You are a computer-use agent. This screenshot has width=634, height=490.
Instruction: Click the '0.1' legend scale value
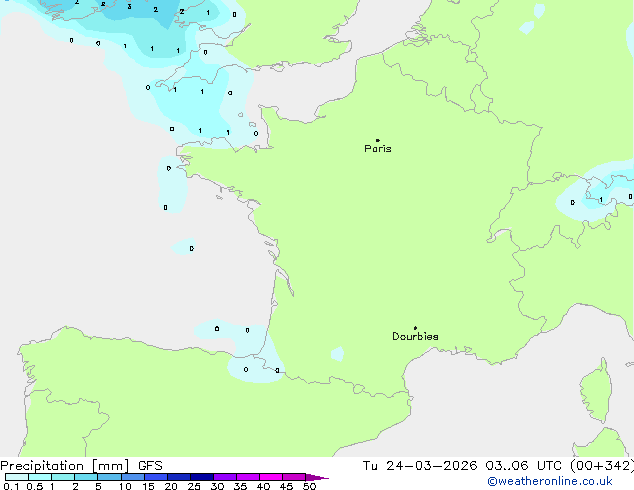pos(11,486)
